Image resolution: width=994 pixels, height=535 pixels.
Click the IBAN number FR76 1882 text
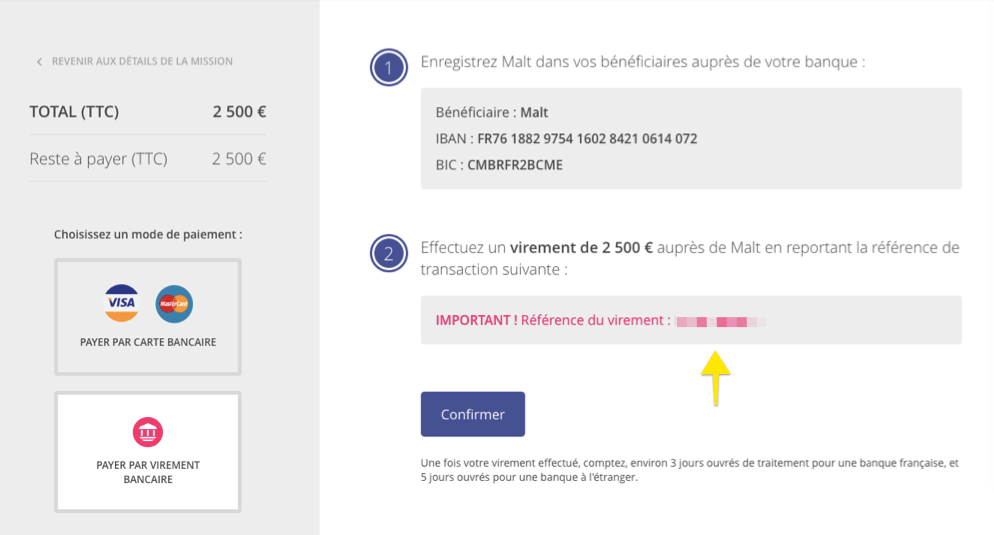tap(587, 139)
